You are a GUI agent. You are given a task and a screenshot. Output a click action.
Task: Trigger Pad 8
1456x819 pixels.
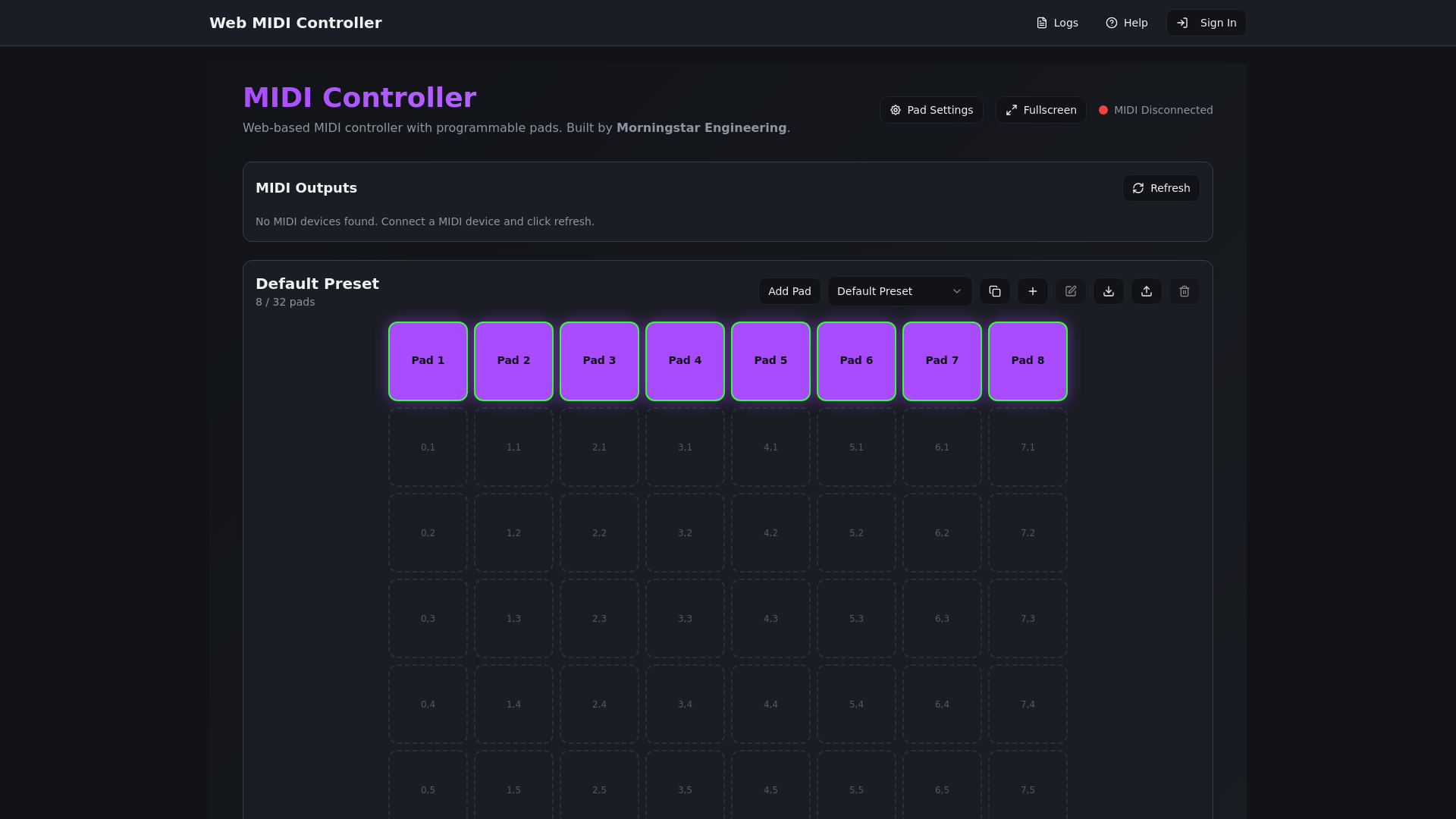point(1028,361)
